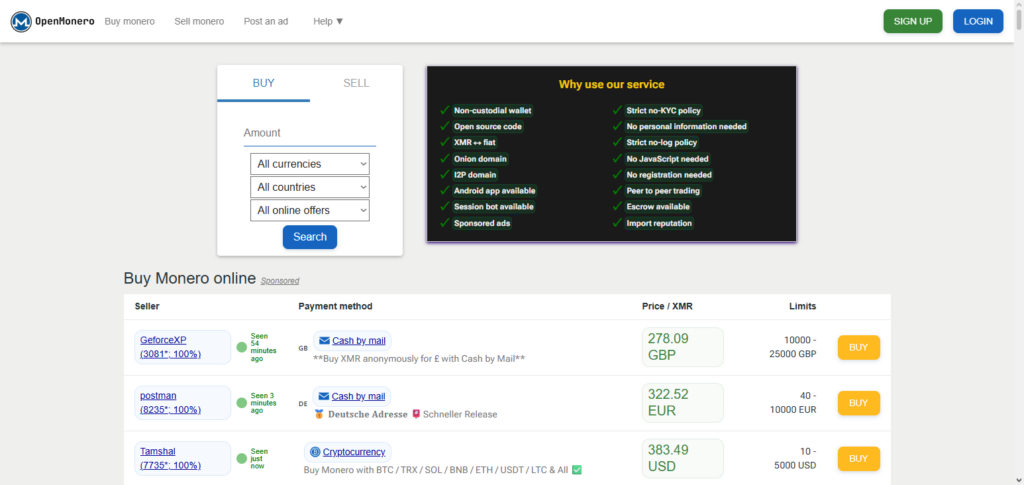Click the envelope icon in GeforceXP row
This screenshot has height=485, width=1024.
point(325,341)
